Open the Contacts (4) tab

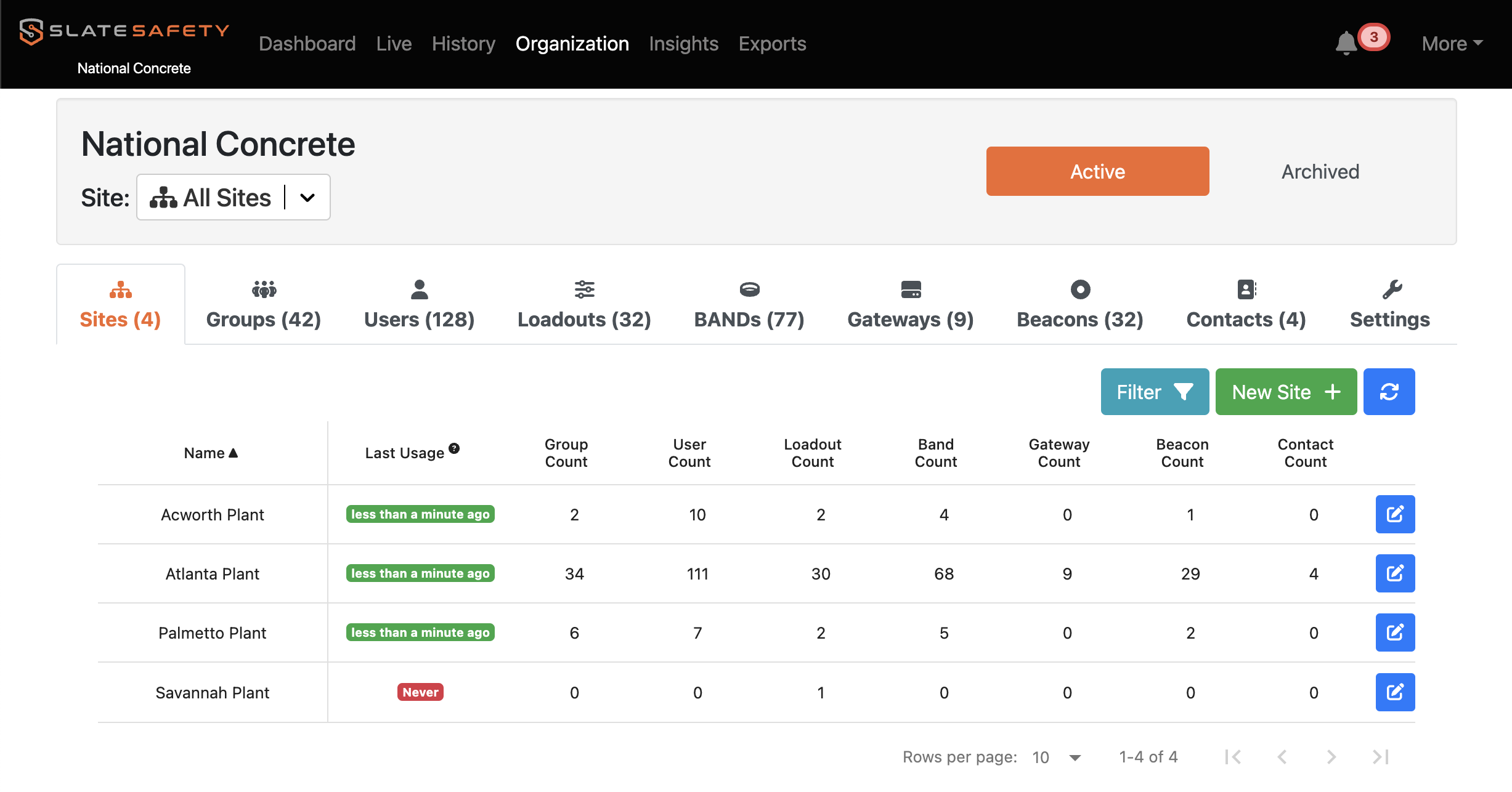click(x=1246, y=305)
